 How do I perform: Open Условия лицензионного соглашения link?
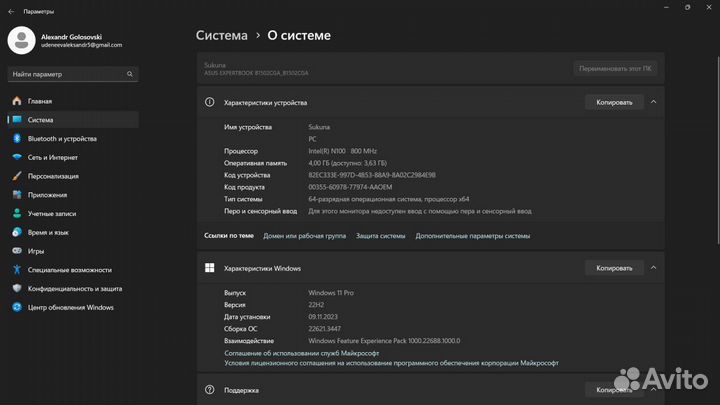(391, 363)
